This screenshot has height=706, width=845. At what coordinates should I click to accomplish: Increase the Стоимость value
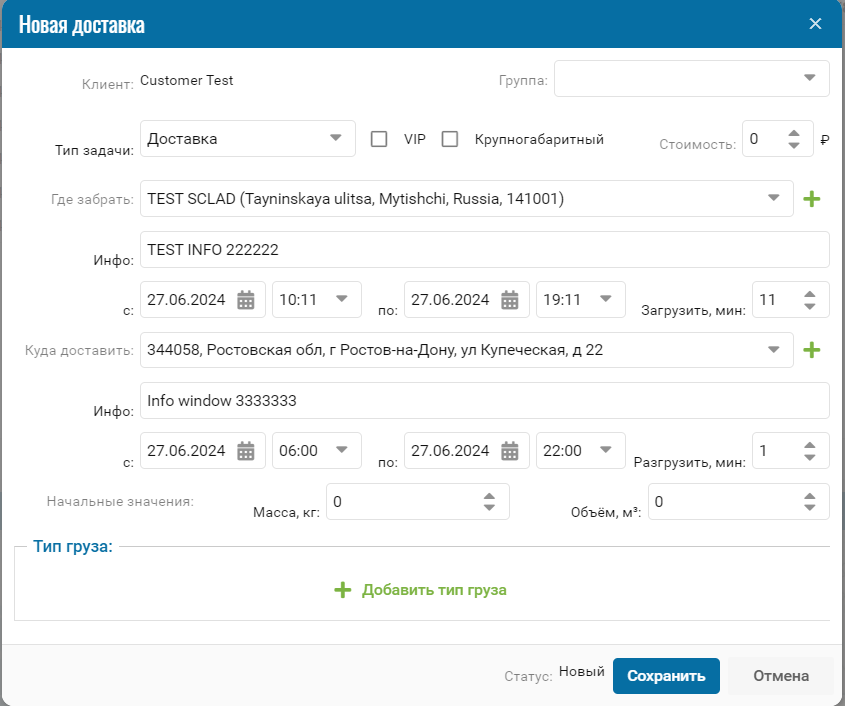[x=794, y=133]
